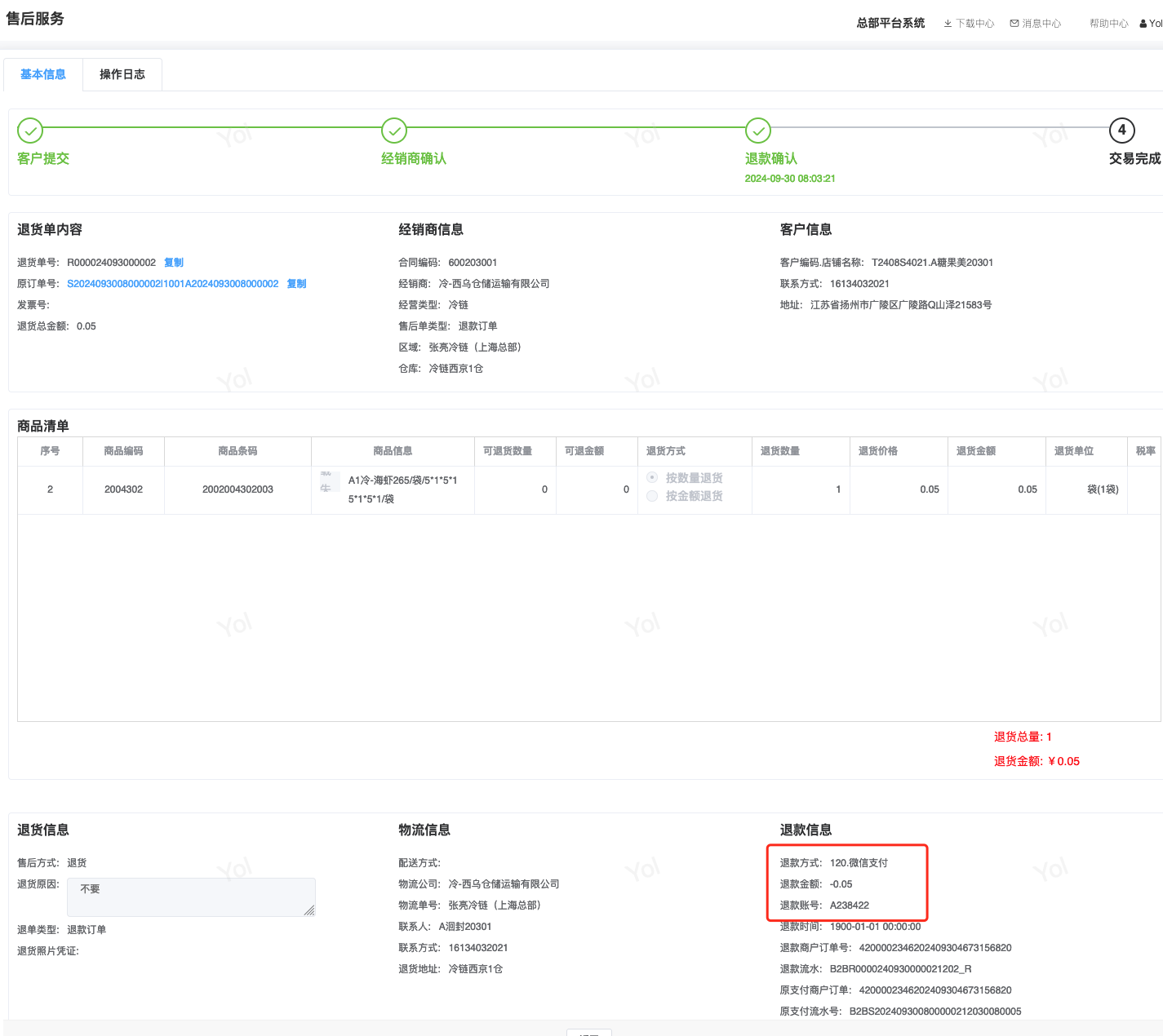The image size is (1163, 1036).
Task: Click the resize handle of 退货原因 box
Action: (x=309, y=910)
